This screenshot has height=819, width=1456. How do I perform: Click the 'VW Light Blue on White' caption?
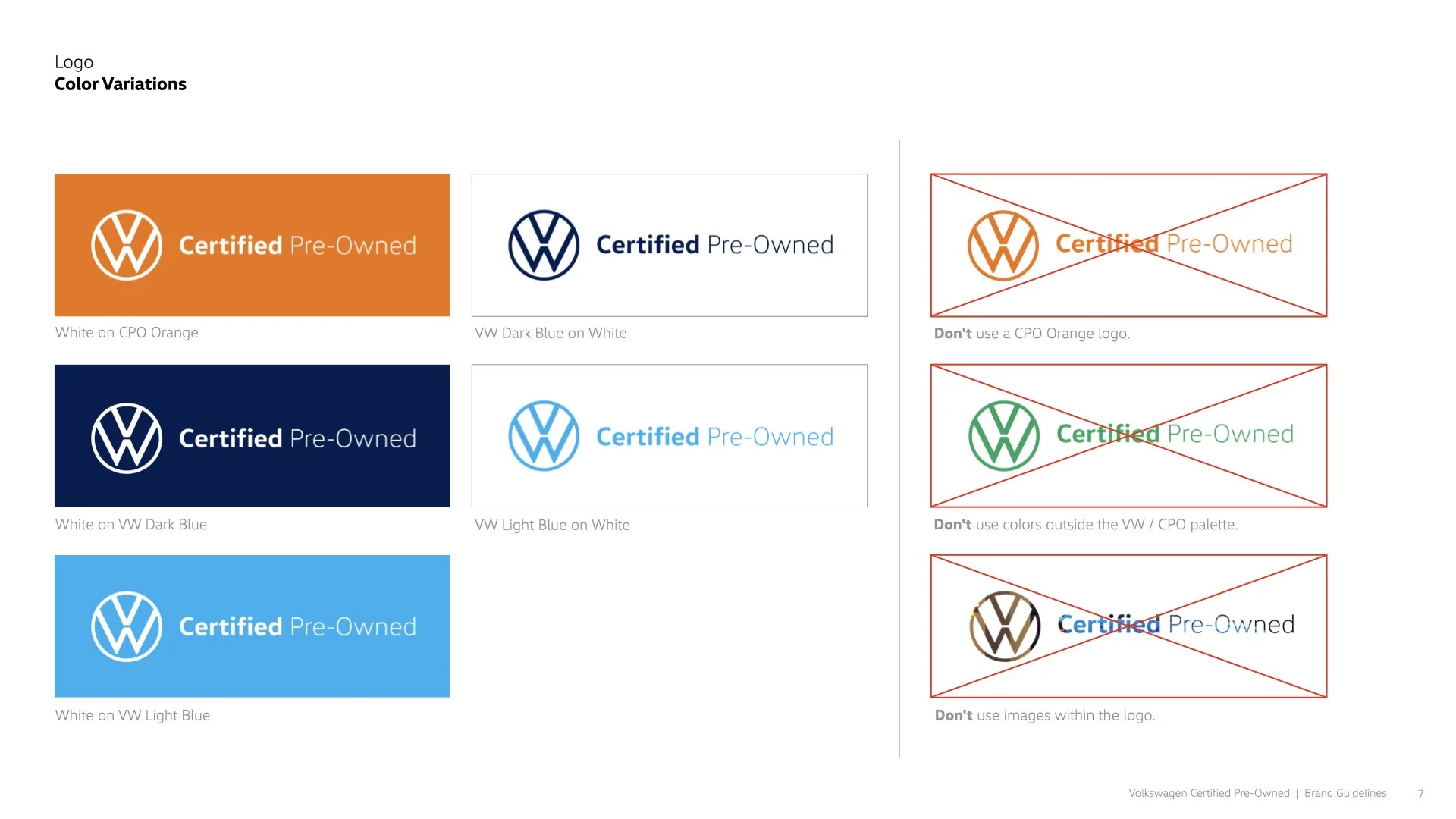point(552,525)
